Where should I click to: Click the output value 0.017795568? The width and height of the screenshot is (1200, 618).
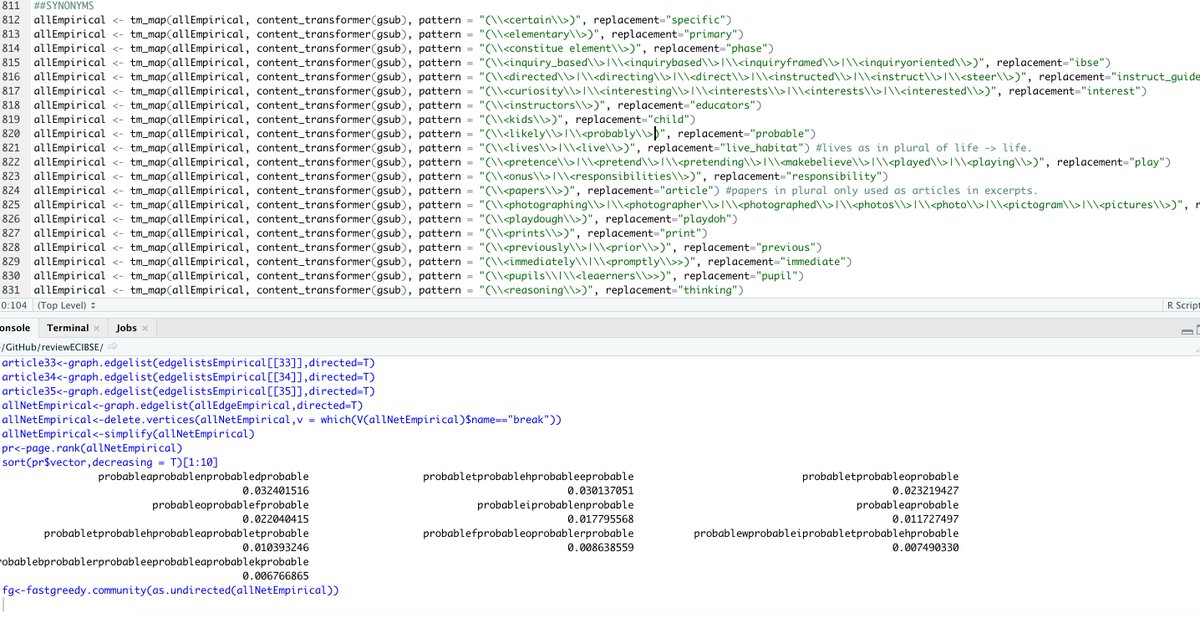[x=600, y=519]
